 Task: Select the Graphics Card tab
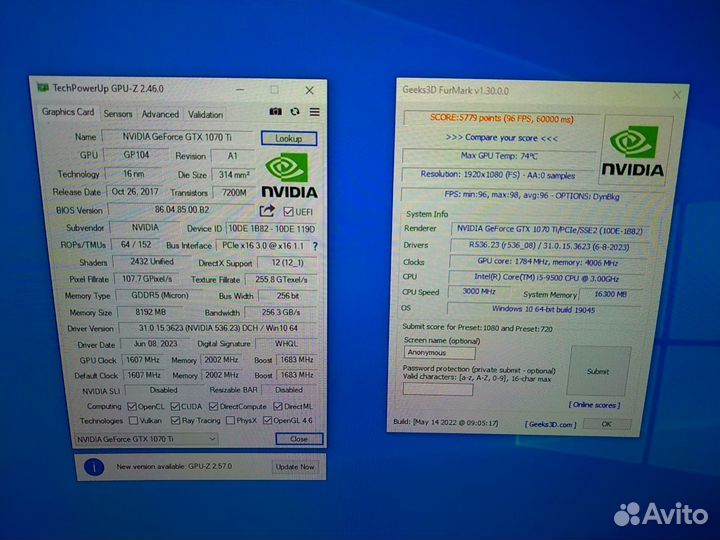68,112
